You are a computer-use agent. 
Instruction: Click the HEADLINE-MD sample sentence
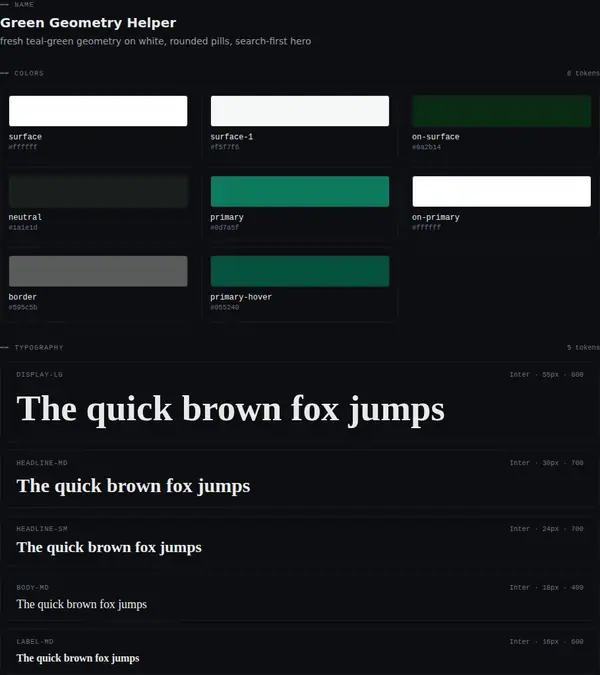tap(133, 486)
